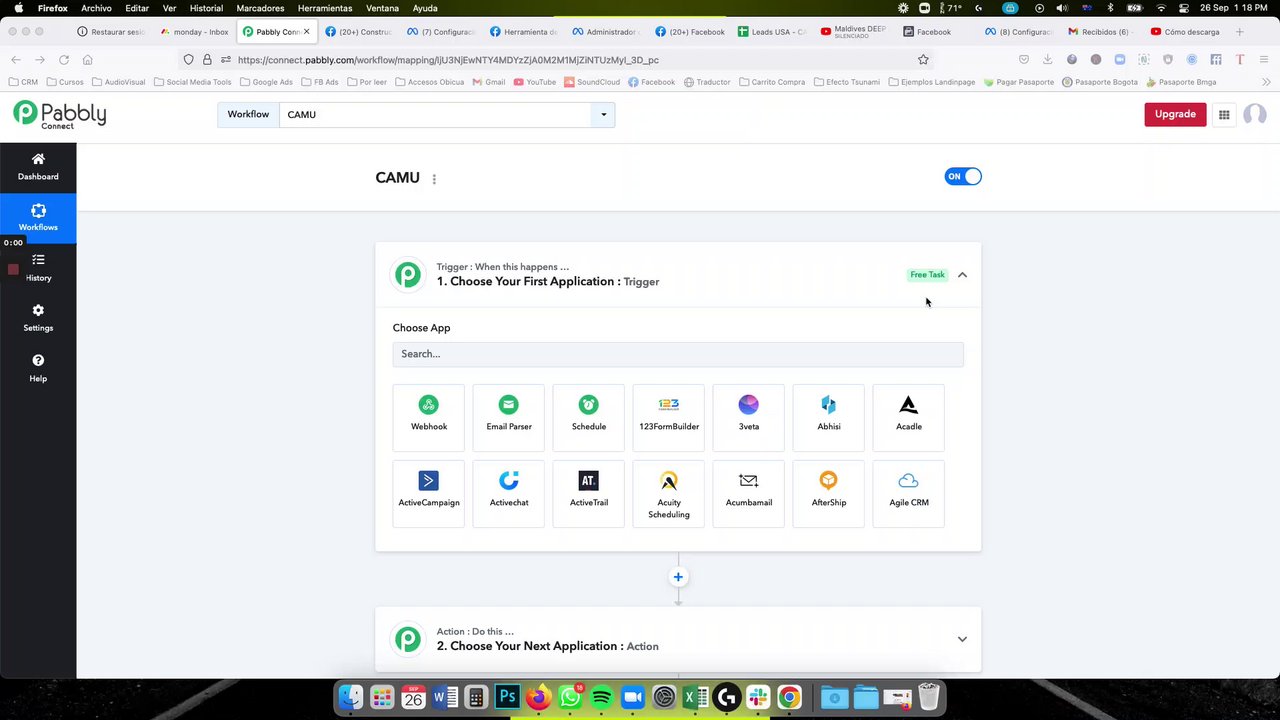
Task: Open Help in the sidebar
Action: pos(38,368)
